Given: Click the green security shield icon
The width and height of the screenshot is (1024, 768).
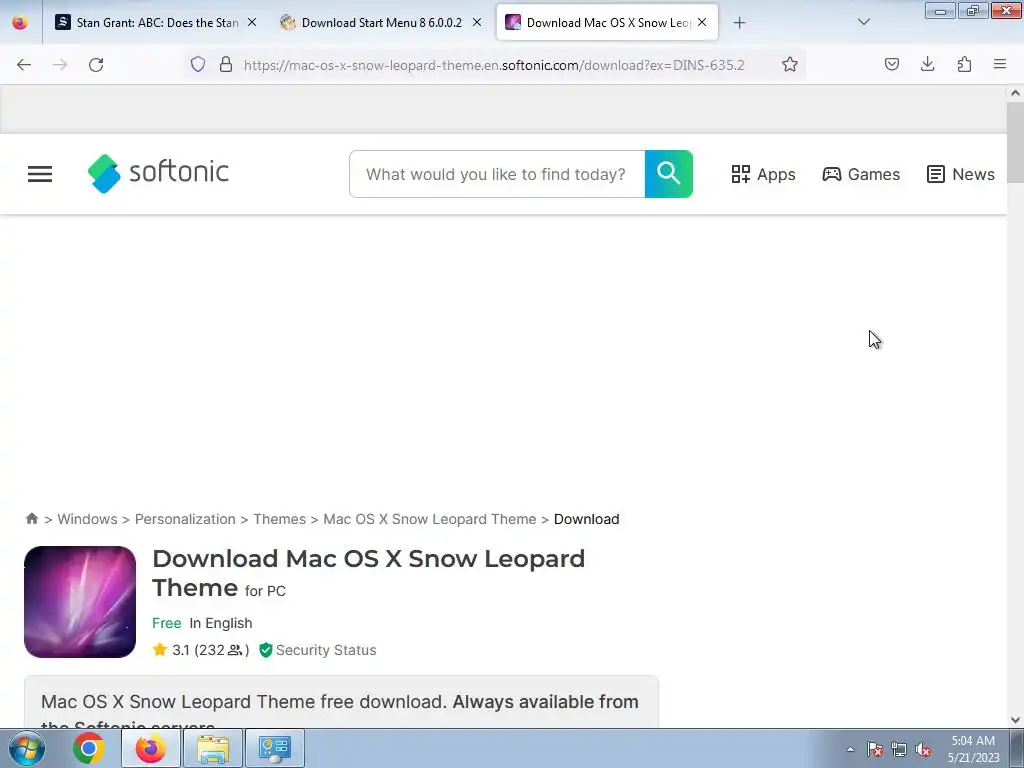Looking at the screenshot, I should point(265,650).
